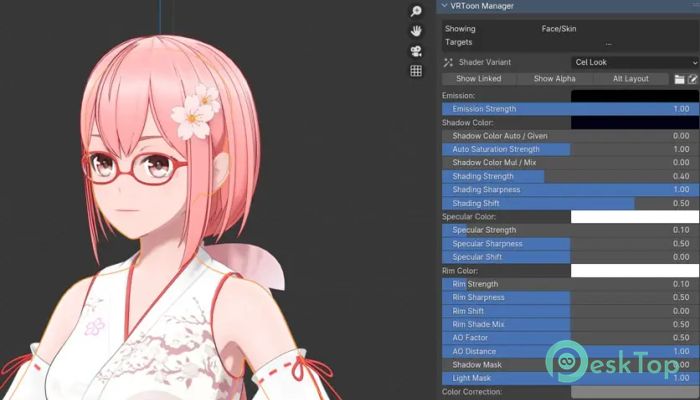The image size is (700, 400).
Task: Adjust the Shading Shift slider
Action: tap(571, 203)
